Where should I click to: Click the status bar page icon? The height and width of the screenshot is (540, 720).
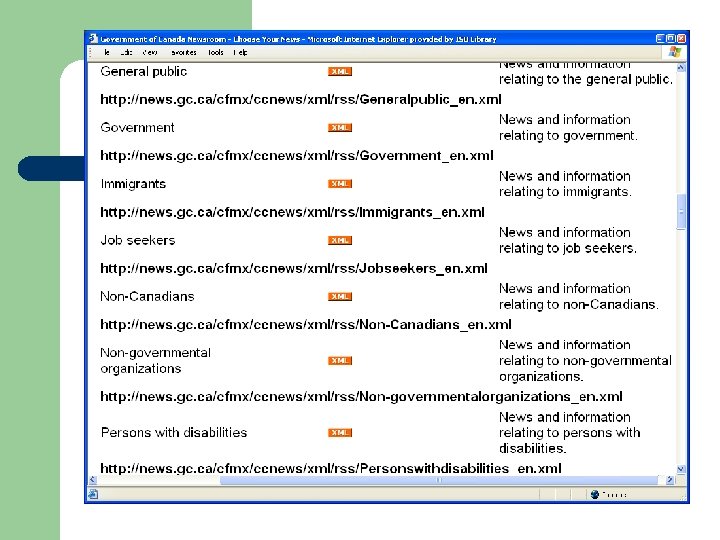(93, 494)
